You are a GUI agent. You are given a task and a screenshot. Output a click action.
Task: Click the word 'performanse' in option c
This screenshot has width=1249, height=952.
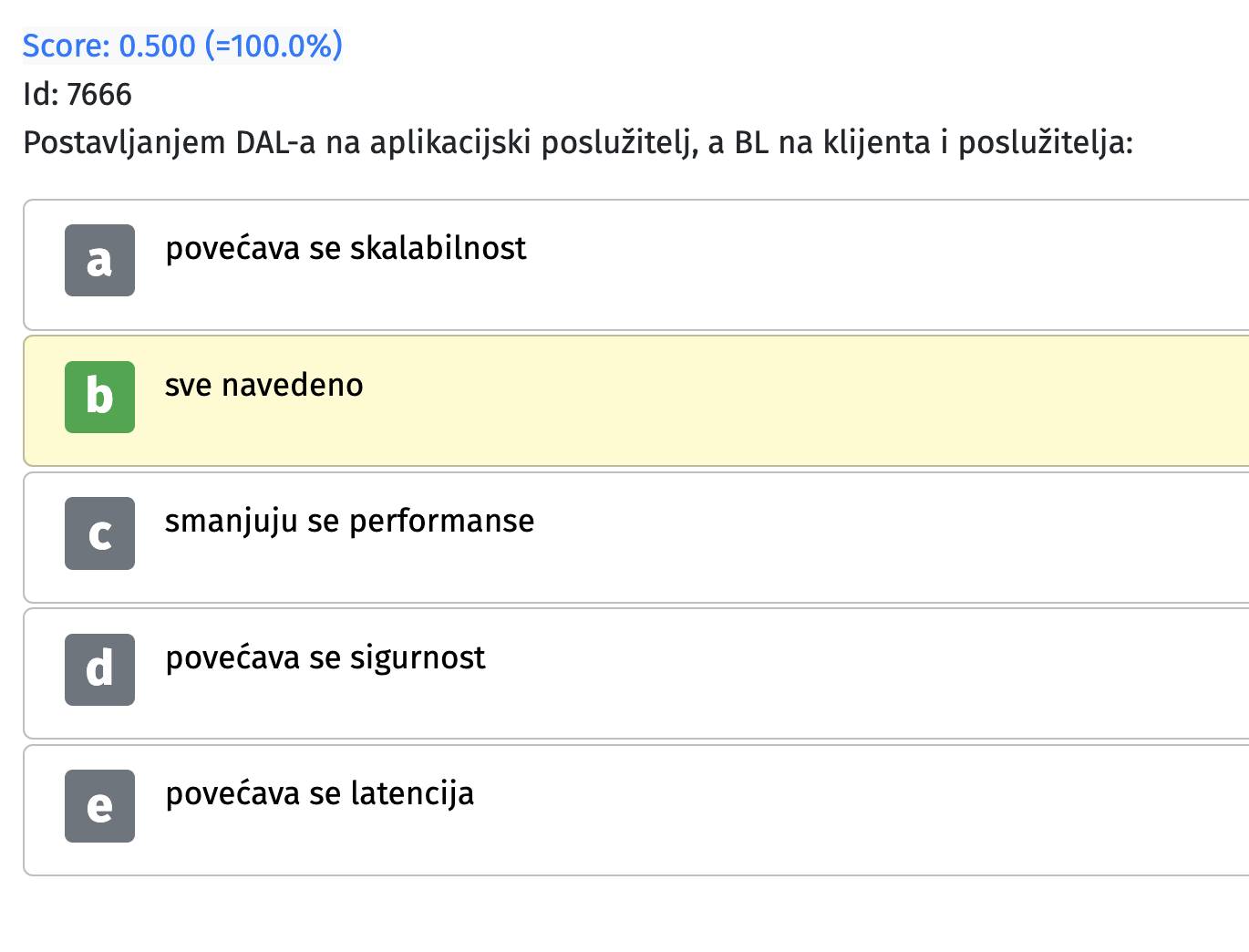pyautogui.click(x=442, y=522)
